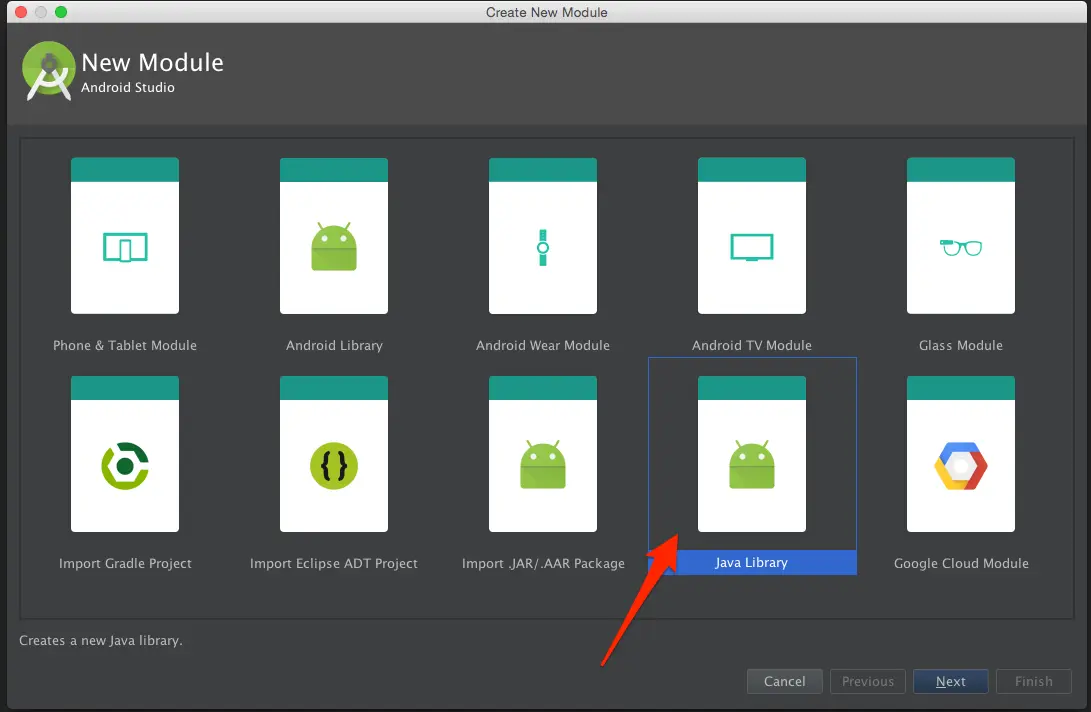1091x712 pixels.
Task: Click the 'Google Cloud Module' label
Action: coord(961,563)
